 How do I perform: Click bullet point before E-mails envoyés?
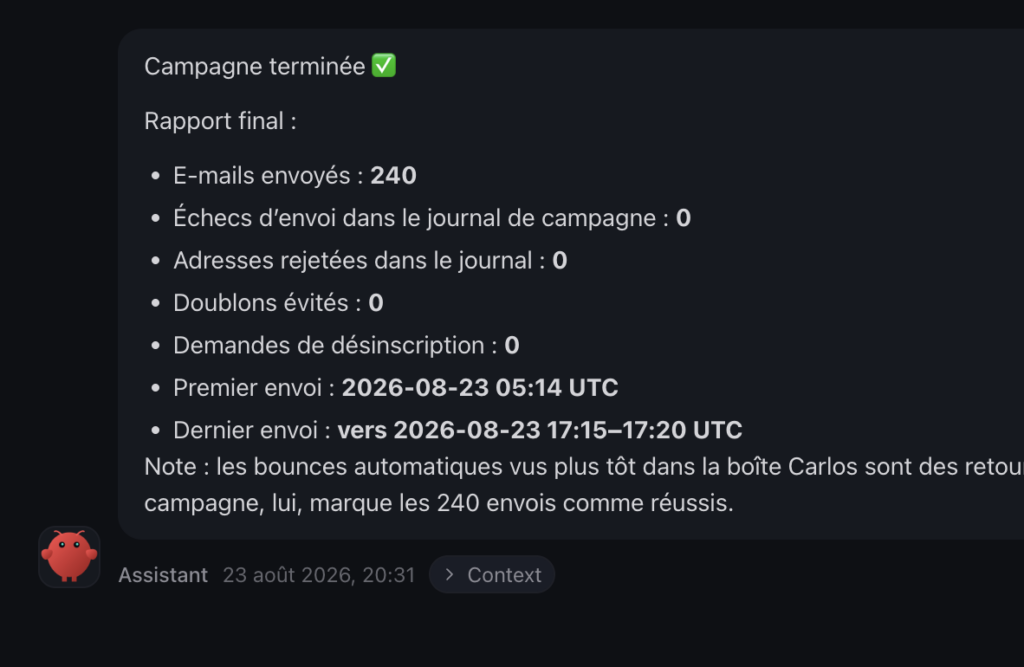tap(155, 176)
